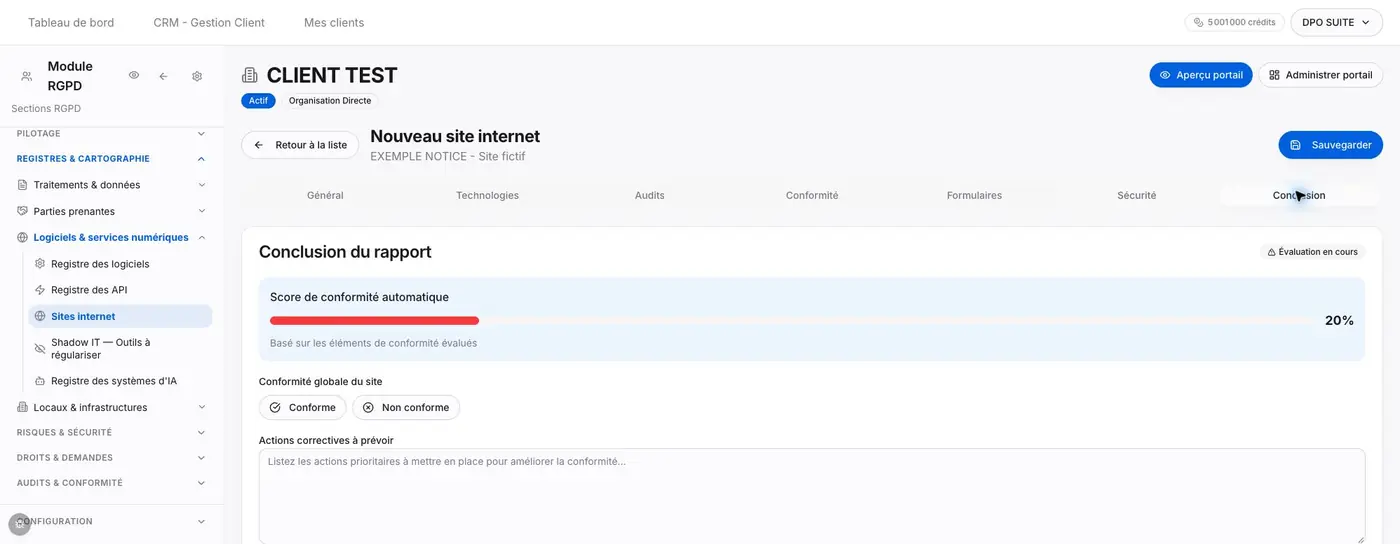Select Conforme for global compliance
The image size is (1400, 544).
[x=303, y=408]
